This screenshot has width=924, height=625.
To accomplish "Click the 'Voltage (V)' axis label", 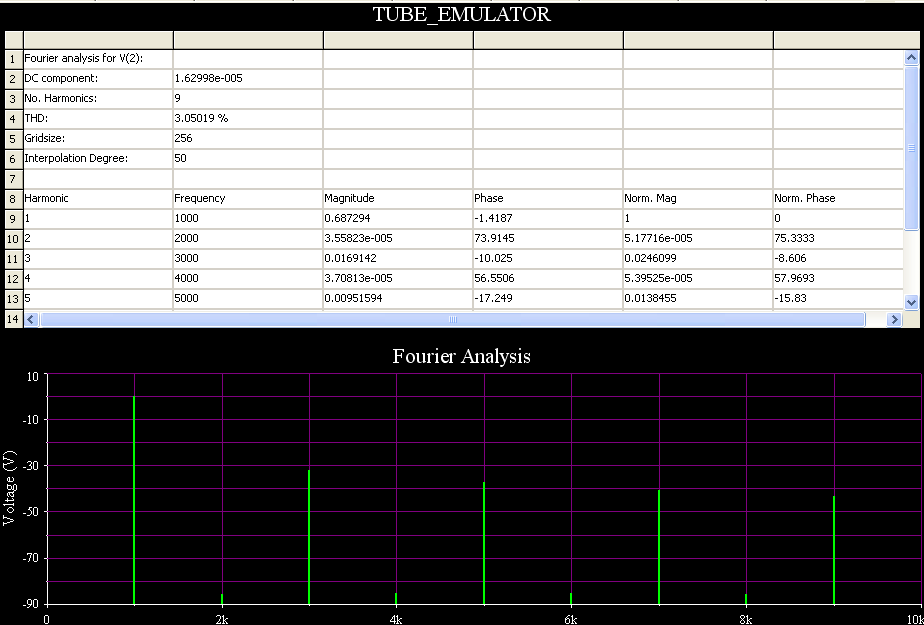I will tap(10, 488).
